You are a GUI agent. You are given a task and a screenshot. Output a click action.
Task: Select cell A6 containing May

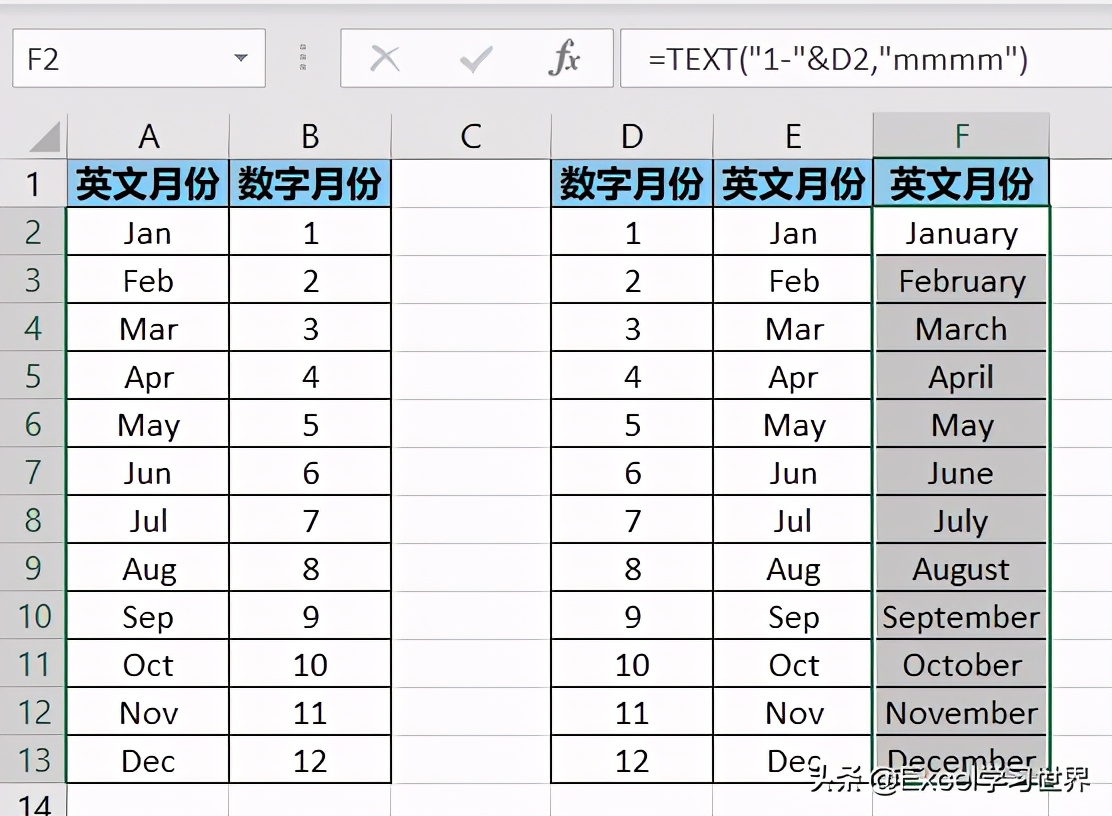[148, 424]
